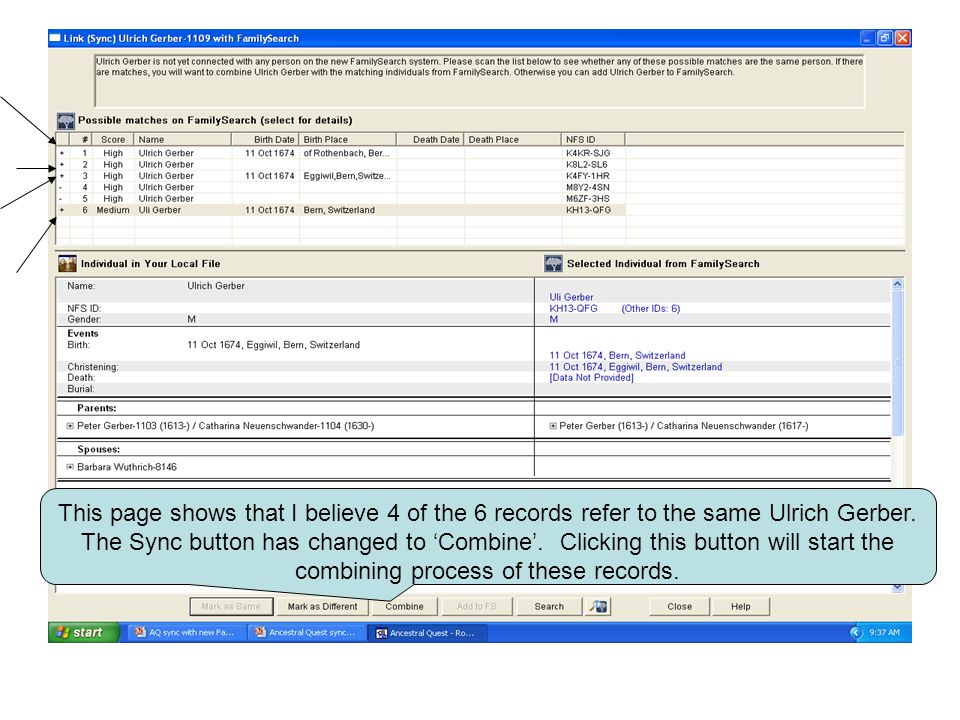Click the blue KH13-QFG identifier
Screen dimensions: 960x720
pyautogui.click(x=573, y=309)
